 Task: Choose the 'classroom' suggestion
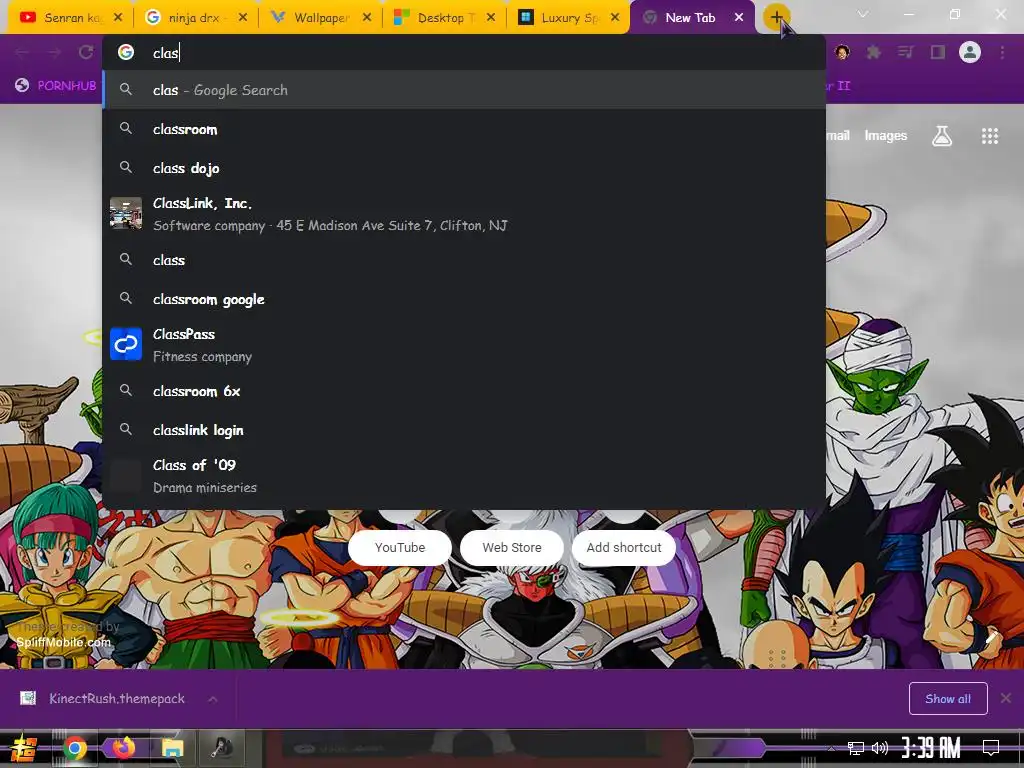[x=464, y=129]
